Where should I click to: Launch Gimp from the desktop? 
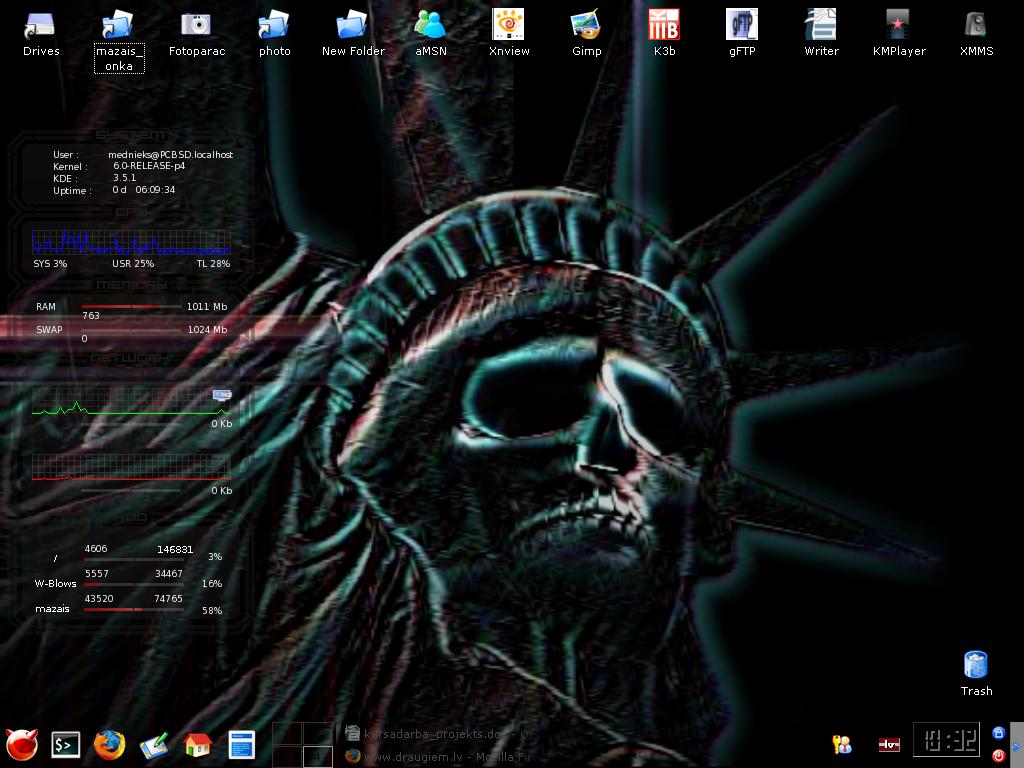point(586,34)
